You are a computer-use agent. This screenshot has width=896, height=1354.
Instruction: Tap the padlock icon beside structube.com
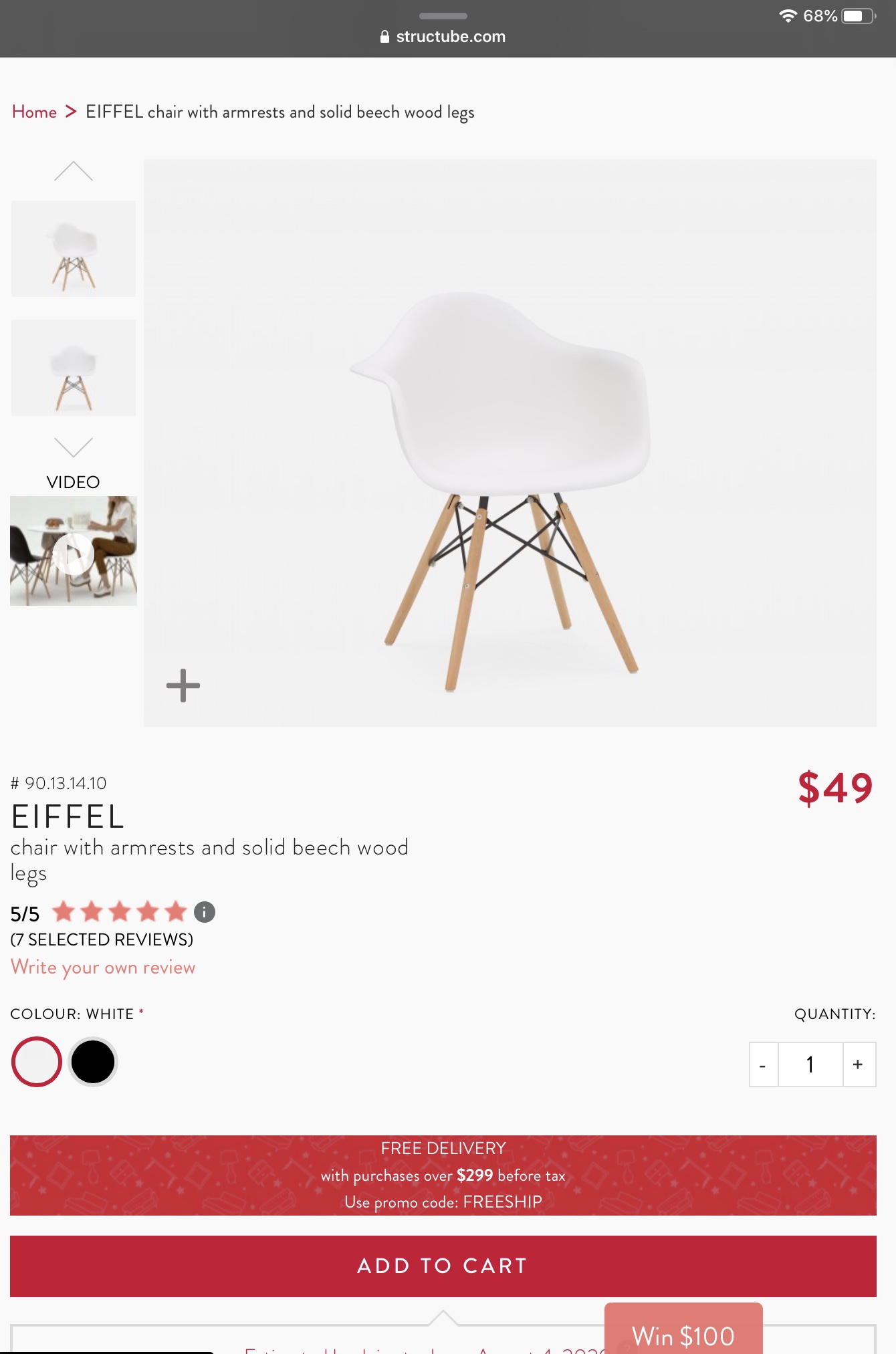pyautogui.click(x=384, y=37)
